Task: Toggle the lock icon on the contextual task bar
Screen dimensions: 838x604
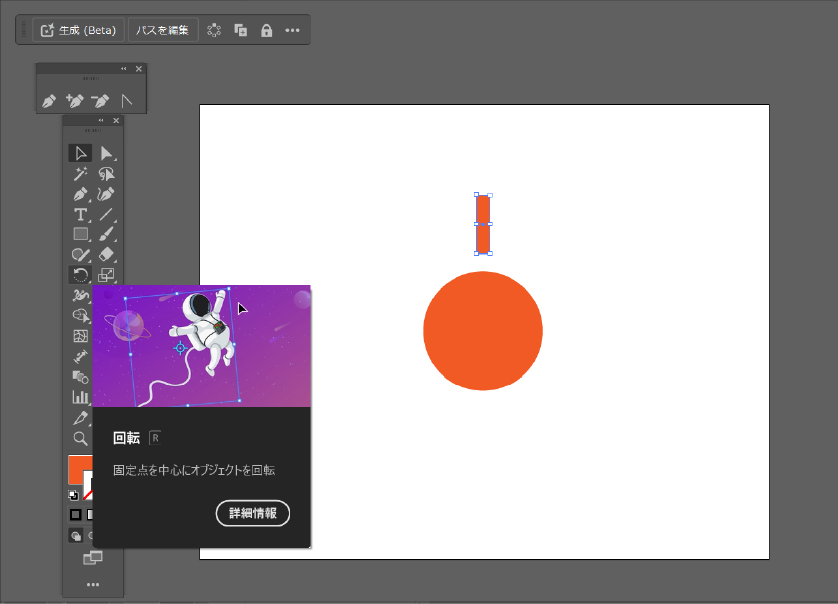Action: coord(266,30)
